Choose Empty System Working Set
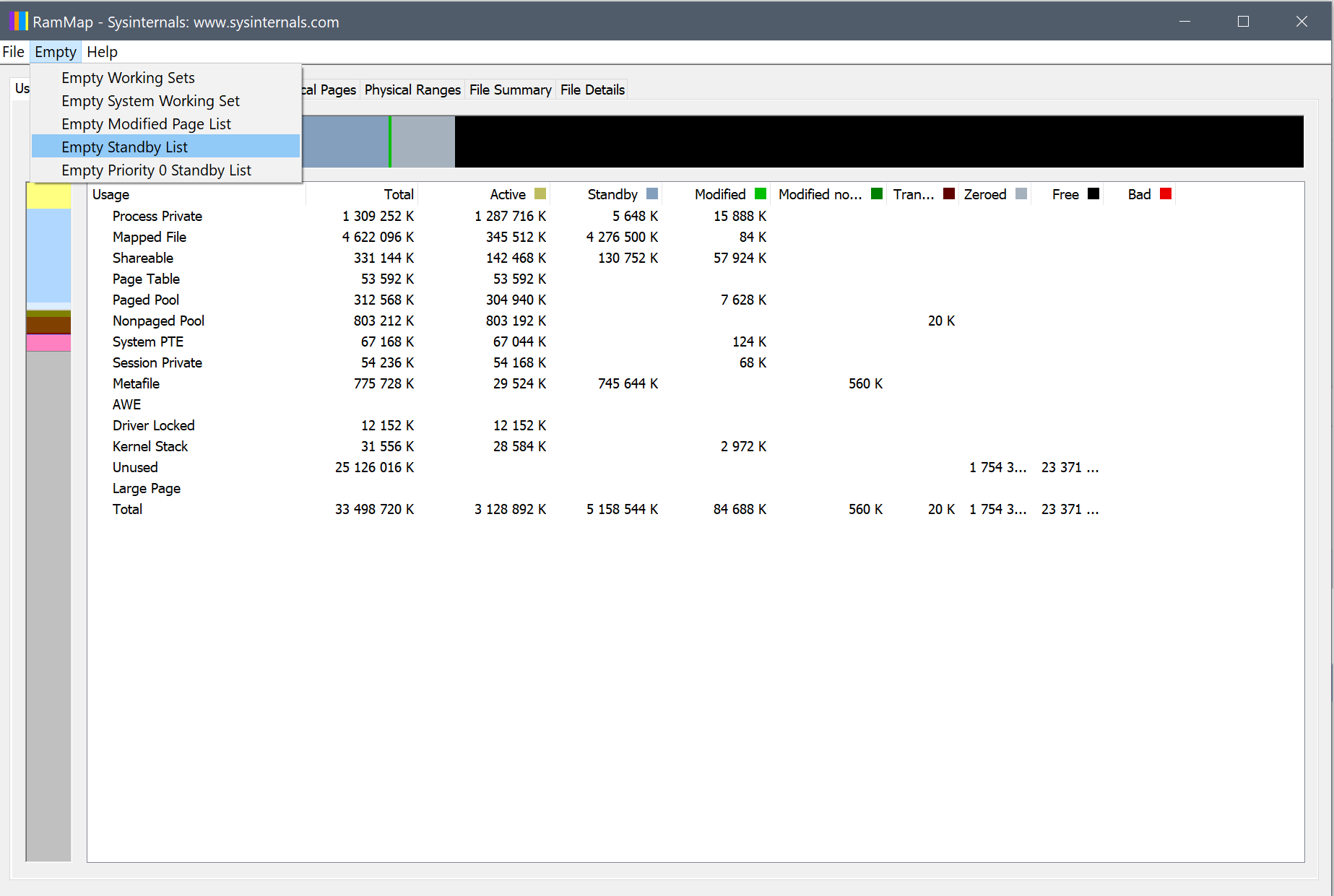This screenshot has height=896, width=1334. (166, 101)
